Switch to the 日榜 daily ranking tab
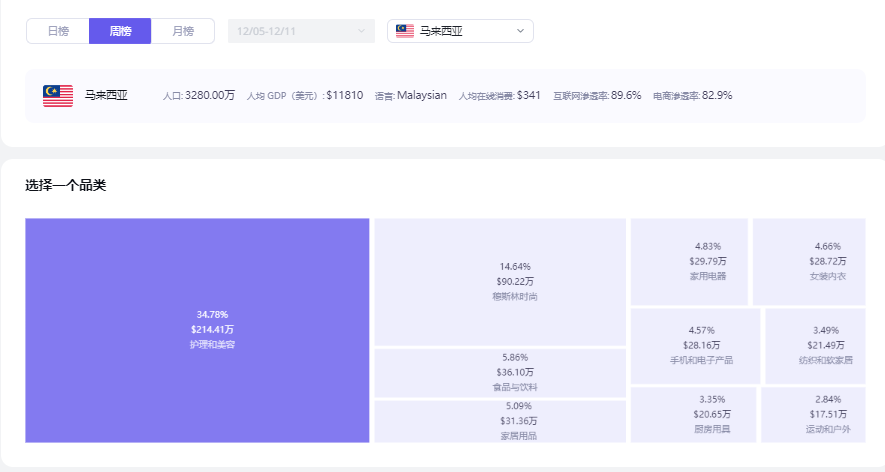This screenshot has height=472, width=885. pos(58,31)
